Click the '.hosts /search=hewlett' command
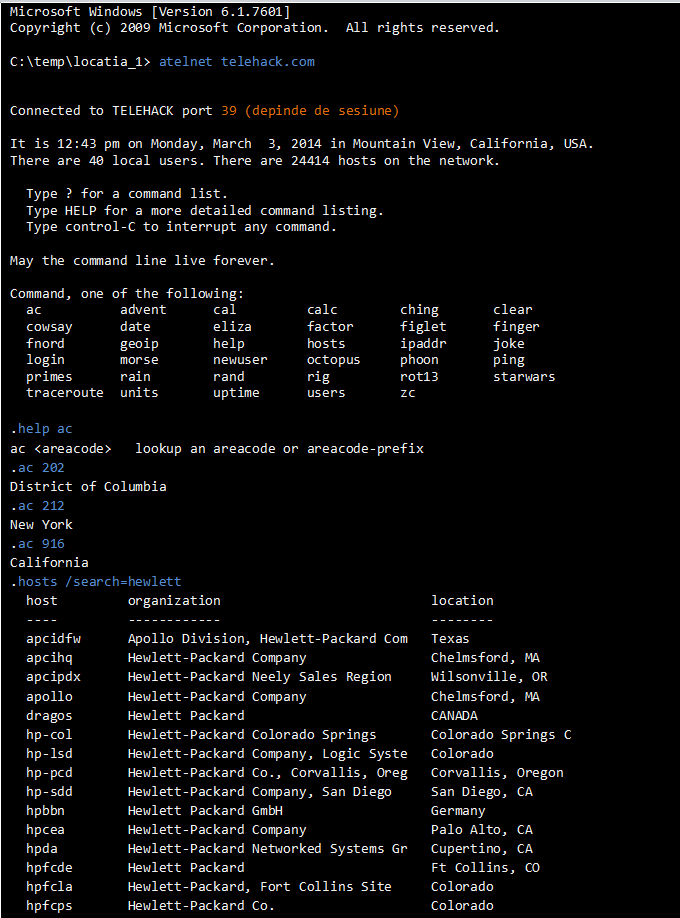Image resolution: width=680 pixels, height=918 pixels. 96,582
